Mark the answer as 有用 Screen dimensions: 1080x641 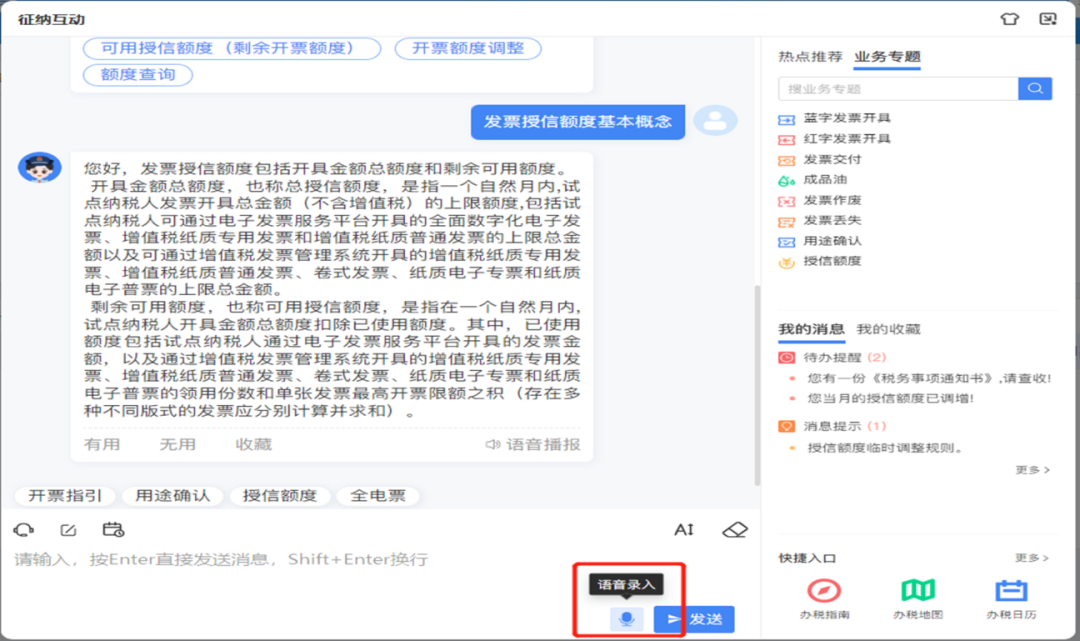(x=102, y=445)
